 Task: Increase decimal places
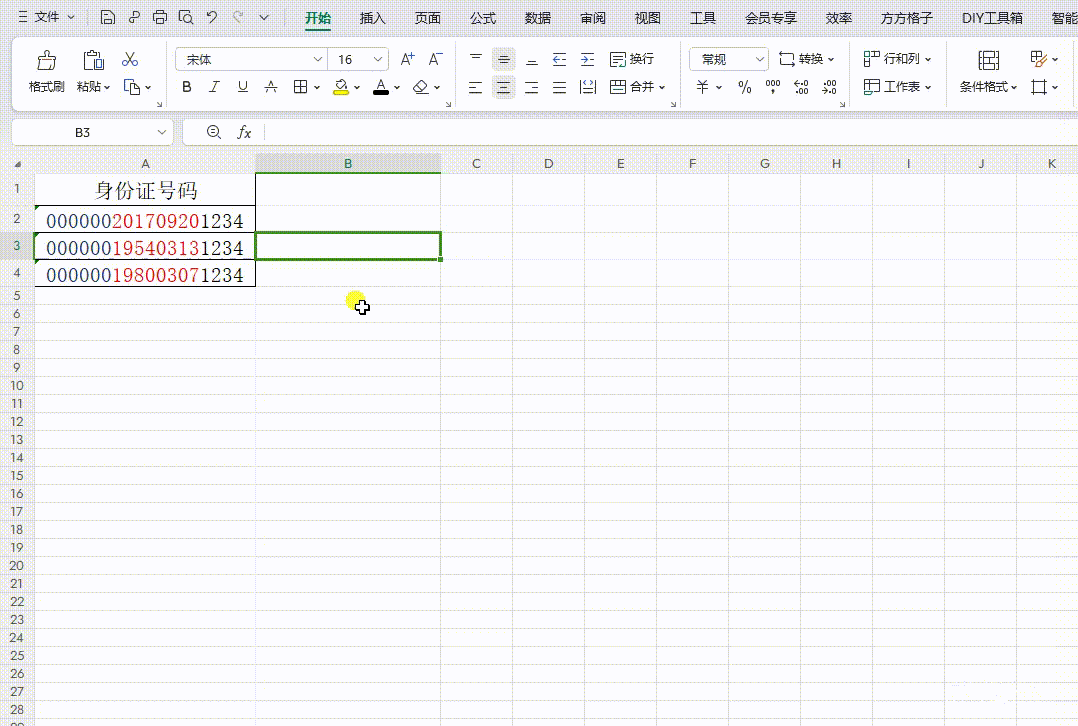click(x=801, y=87)
